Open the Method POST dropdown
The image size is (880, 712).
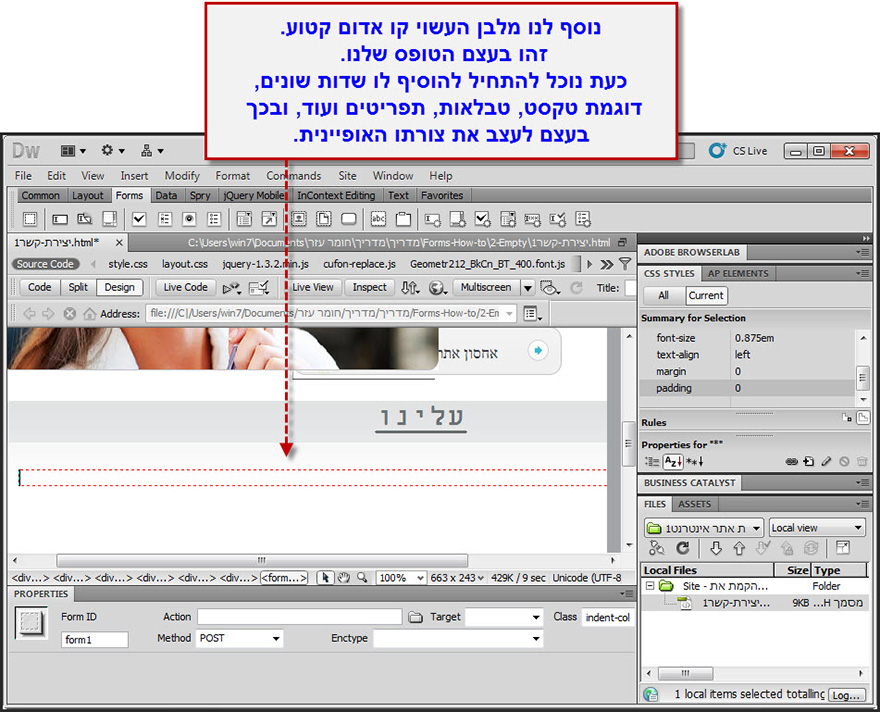[x=239, y=638]
